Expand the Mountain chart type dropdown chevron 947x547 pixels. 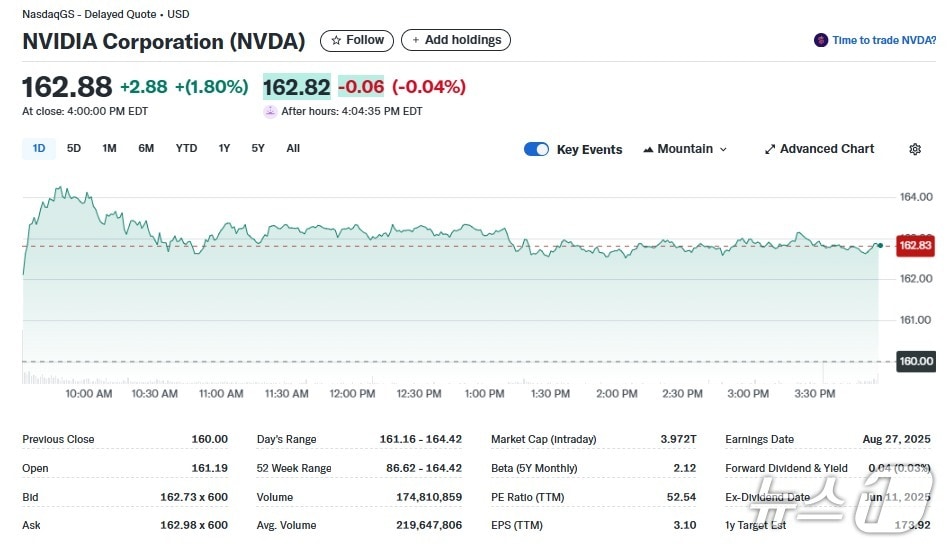pyautogui.click(x=723, y=149)
